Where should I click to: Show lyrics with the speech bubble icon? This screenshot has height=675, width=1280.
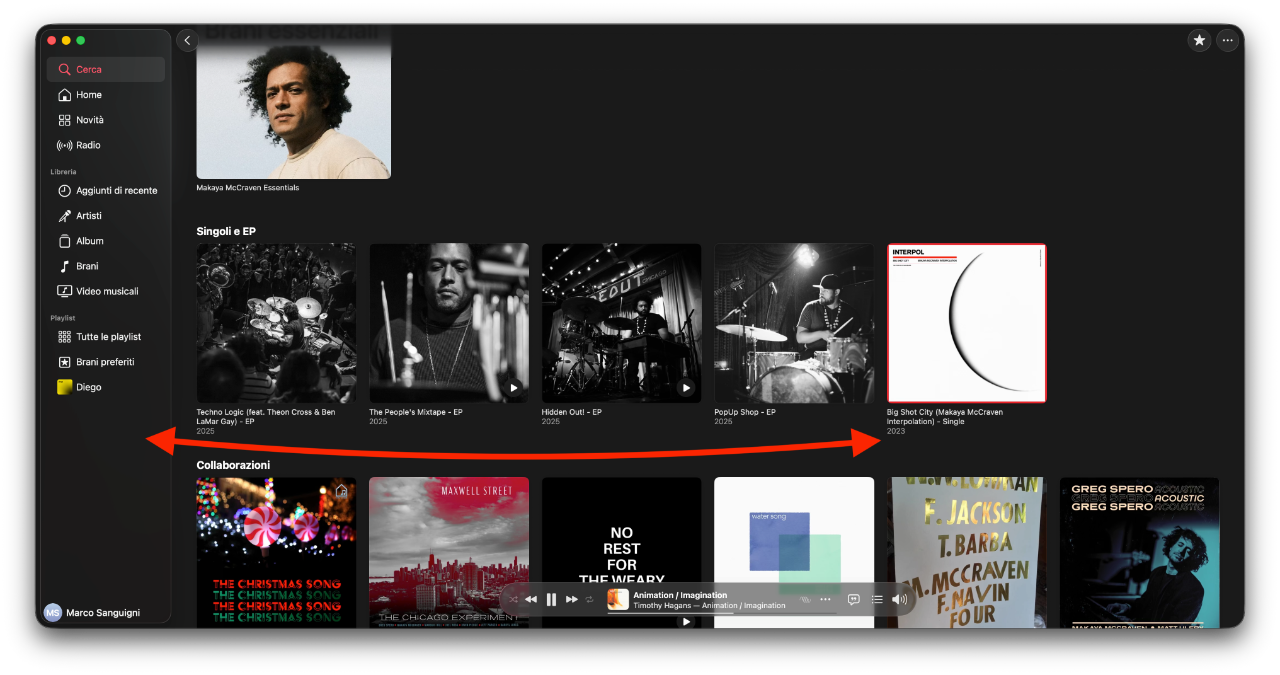coord(853,599)
